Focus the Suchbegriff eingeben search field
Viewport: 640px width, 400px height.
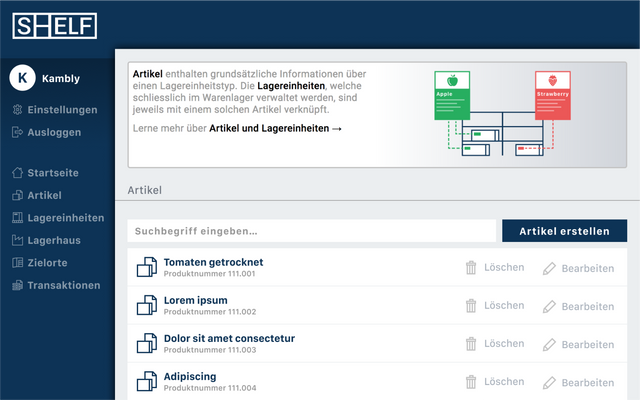312,231
